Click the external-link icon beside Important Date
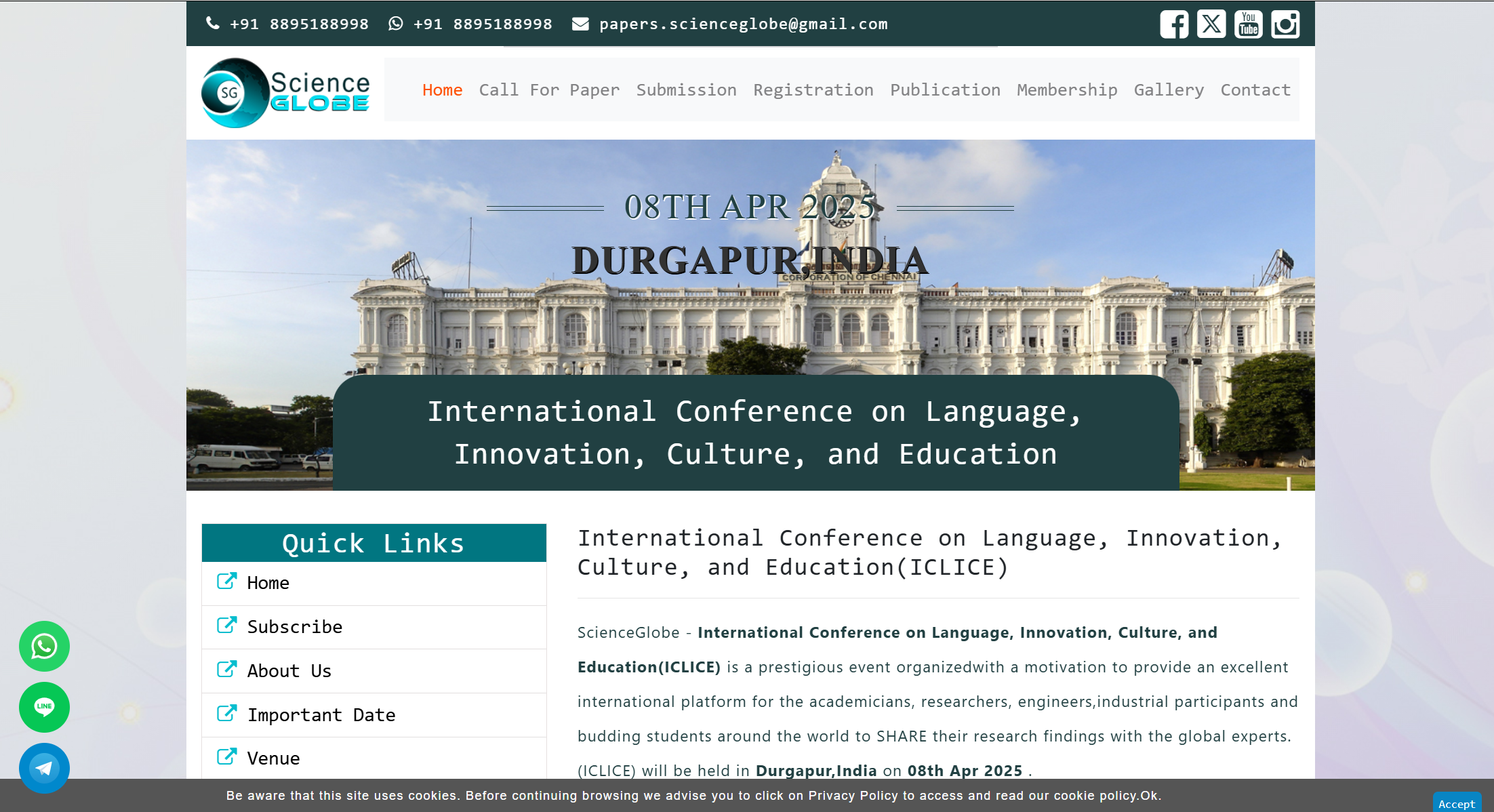Image resolution: width=1494 pixels, height=812 pixels. [226, 714]
